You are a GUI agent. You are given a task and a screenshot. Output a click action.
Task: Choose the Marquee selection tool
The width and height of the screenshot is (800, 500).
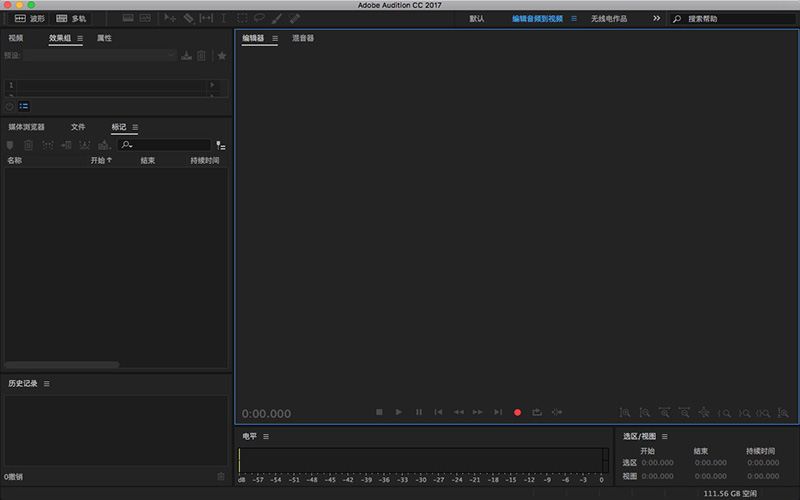pos(242,18)
